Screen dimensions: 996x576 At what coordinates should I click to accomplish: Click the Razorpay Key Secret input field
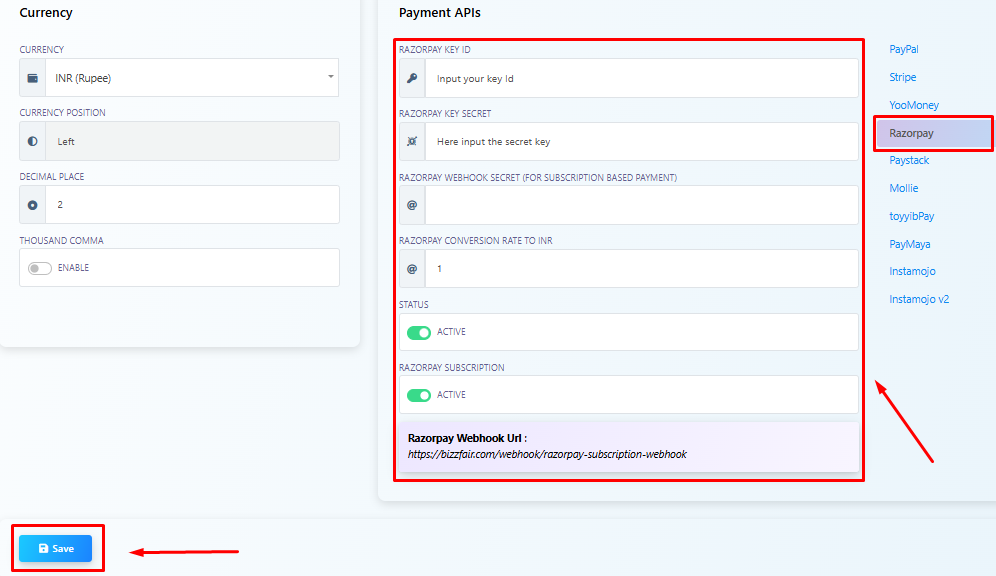[x=642, y=142]
